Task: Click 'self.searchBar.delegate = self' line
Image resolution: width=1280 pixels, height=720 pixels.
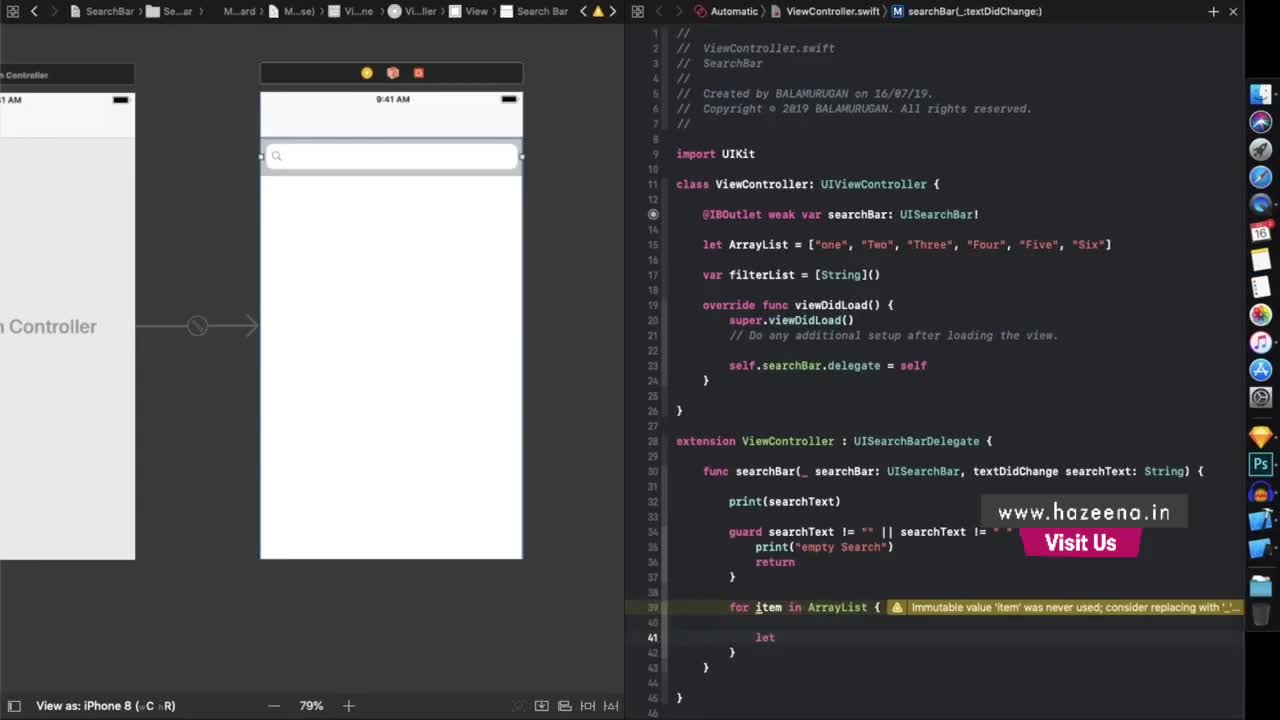Action: tap(827, 366)
